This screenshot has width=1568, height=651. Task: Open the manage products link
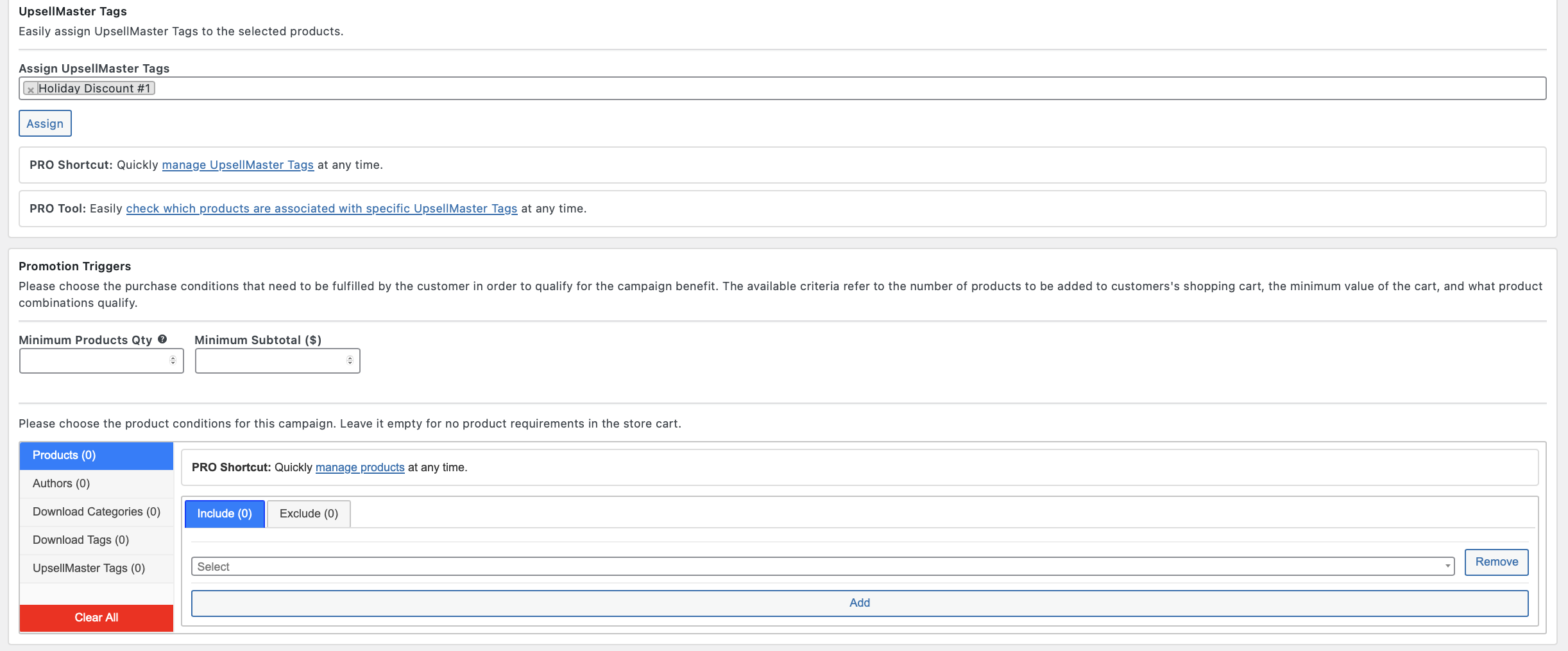click(360, 467)
